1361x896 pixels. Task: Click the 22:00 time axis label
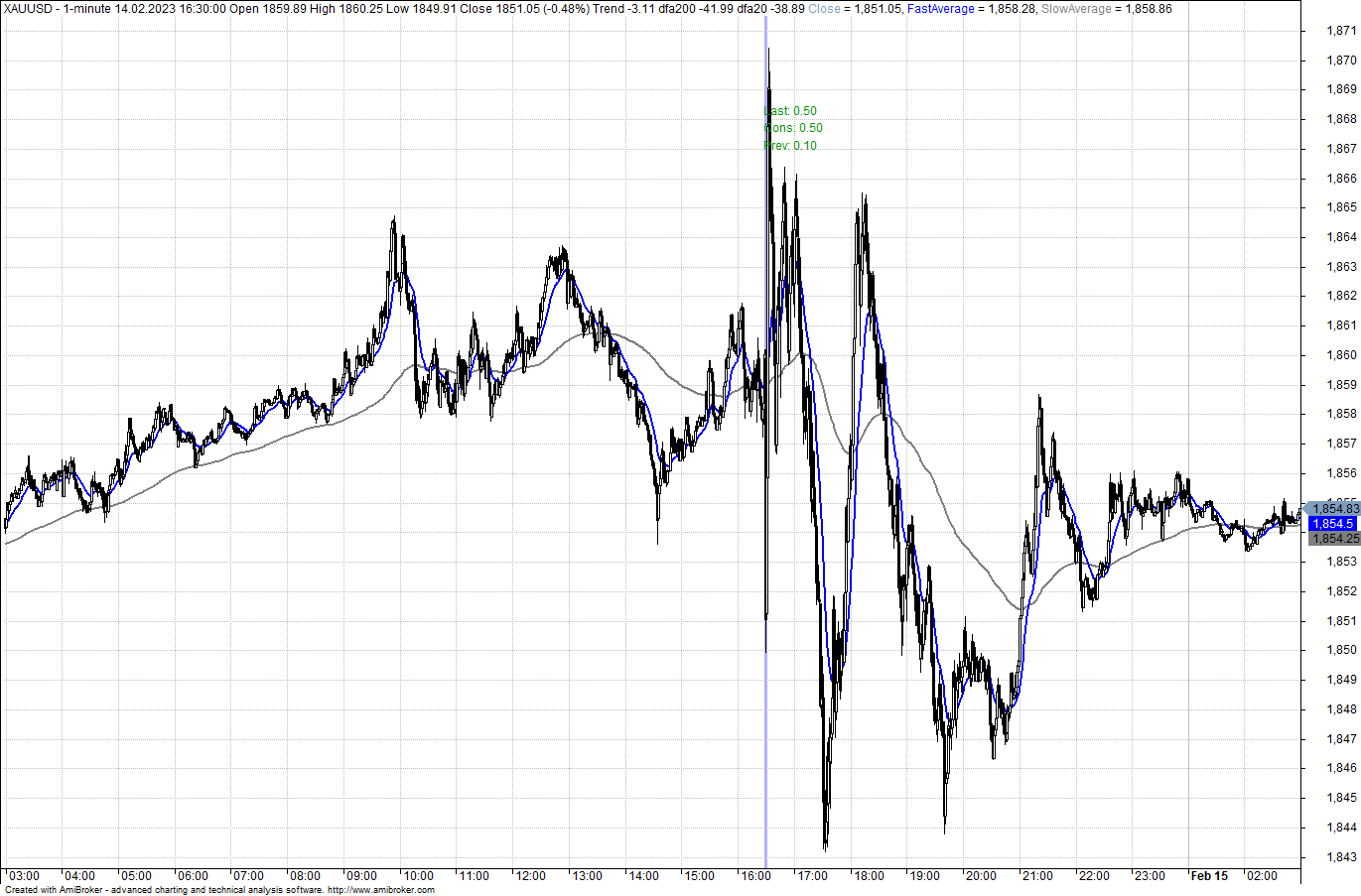(1095, 876)
